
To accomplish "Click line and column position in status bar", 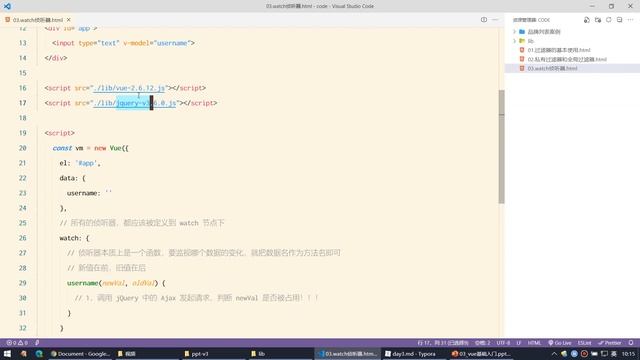I will (443, 343).
